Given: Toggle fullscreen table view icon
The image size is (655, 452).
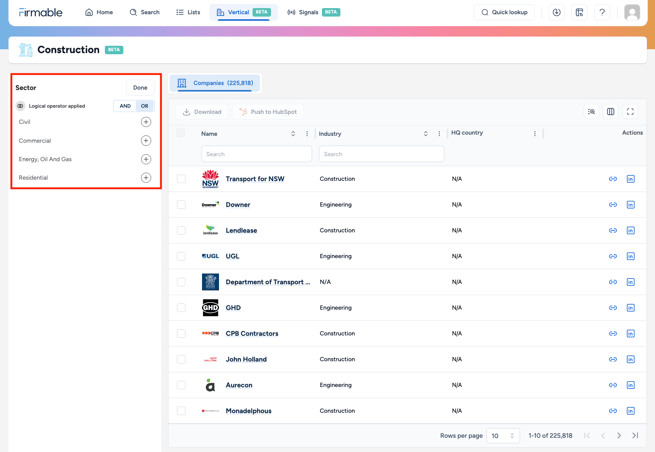Looking at the screenshot, I should [630, 112].
